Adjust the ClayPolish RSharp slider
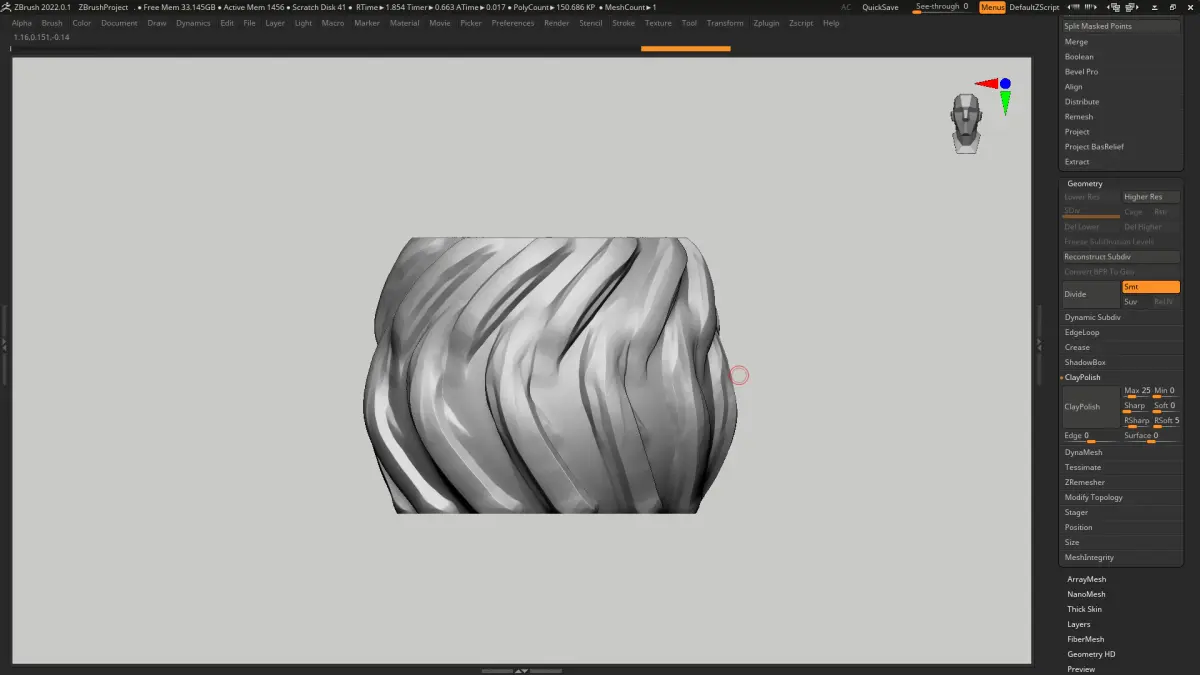 (1136, 422)
